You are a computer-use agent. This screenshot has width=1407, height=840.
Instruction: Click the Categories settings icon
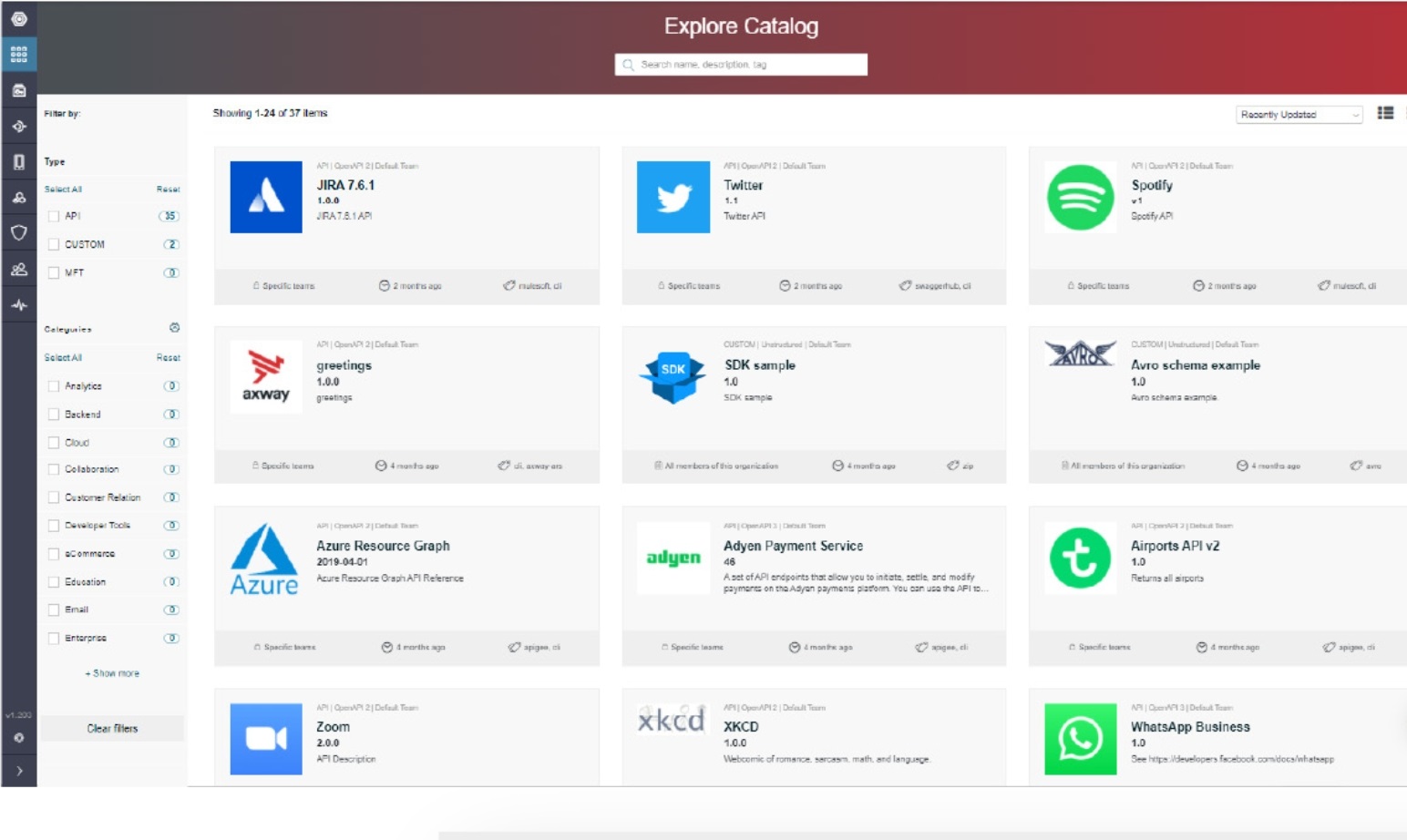point(174,328)
